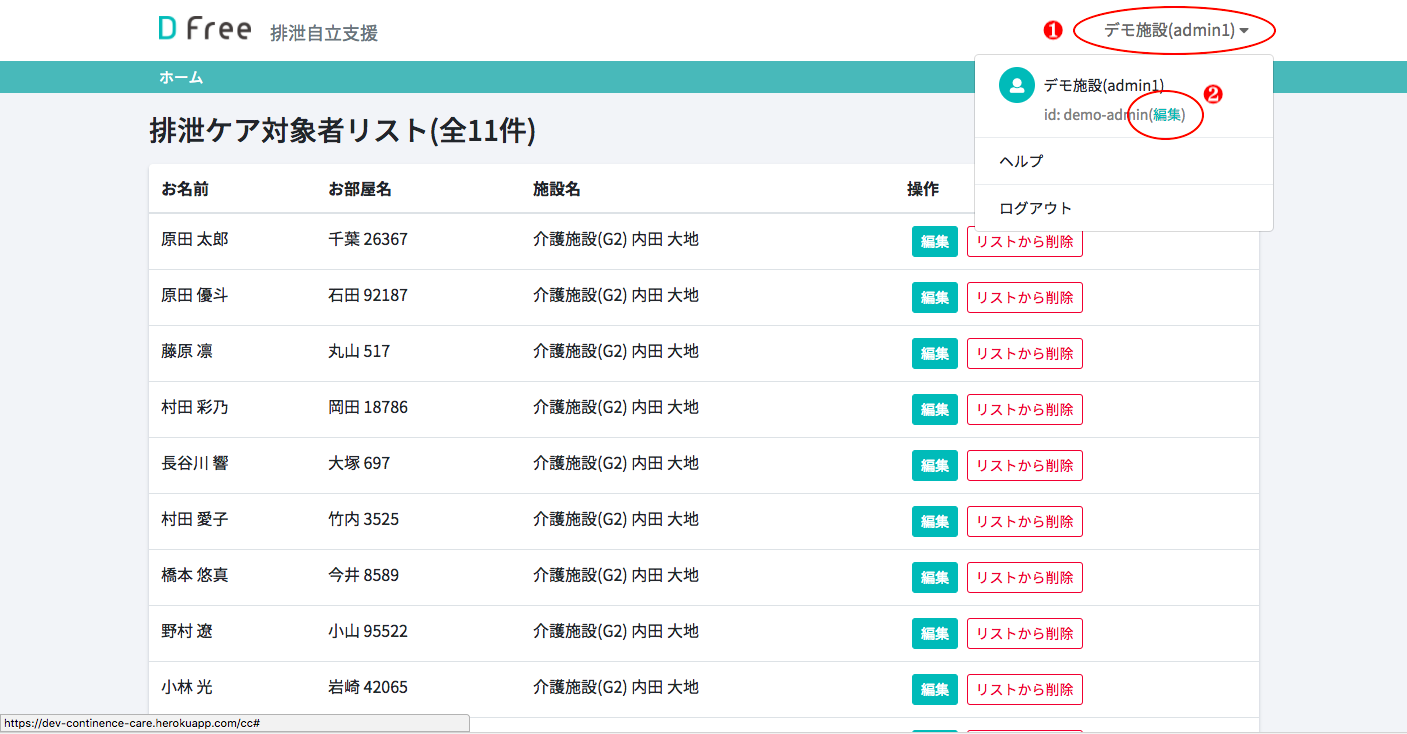Click the お名前 column header

pos(185,188)
